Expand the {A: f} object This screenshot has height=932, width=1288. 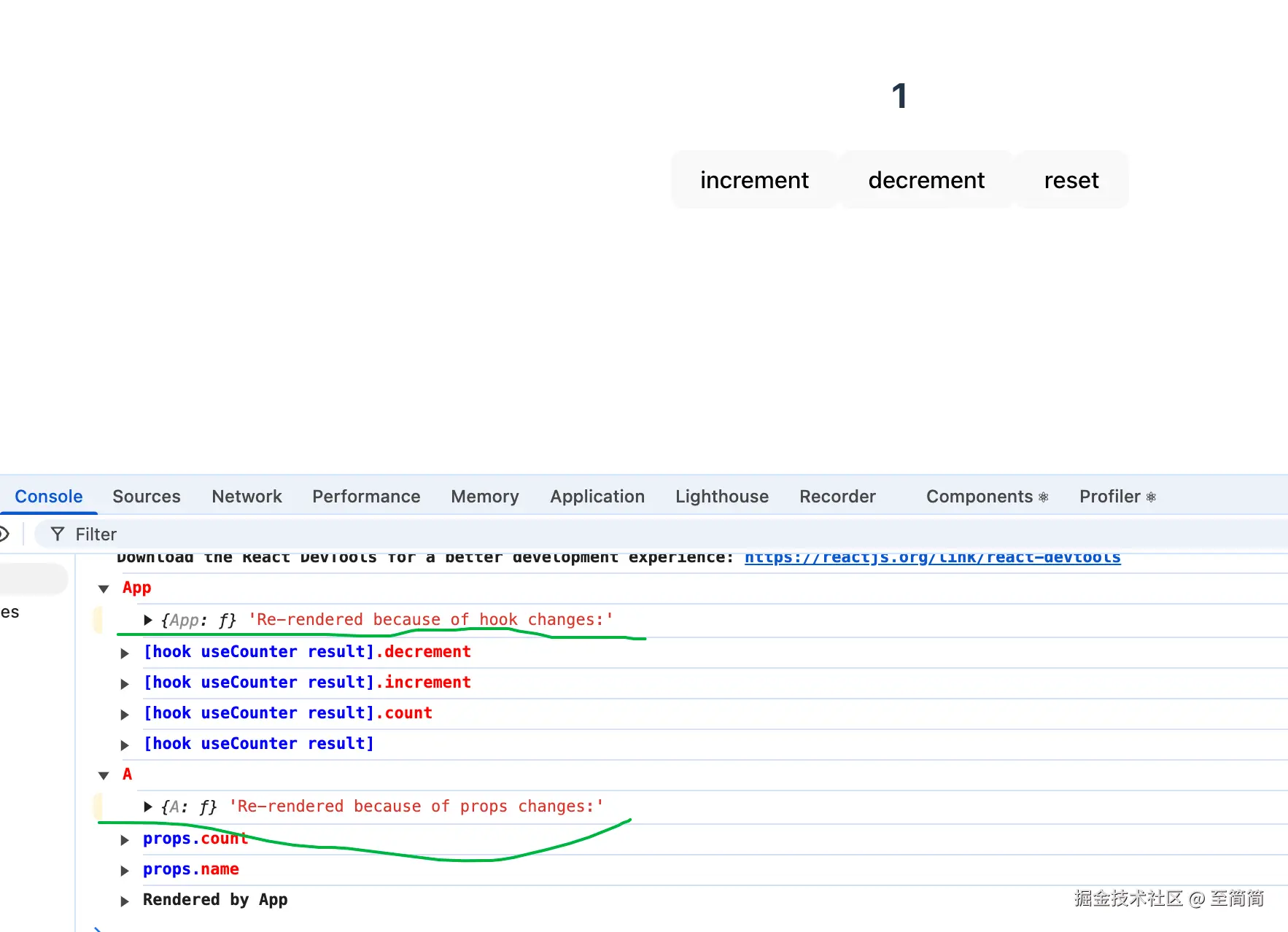pyautogui.click(x=148, y=807)
